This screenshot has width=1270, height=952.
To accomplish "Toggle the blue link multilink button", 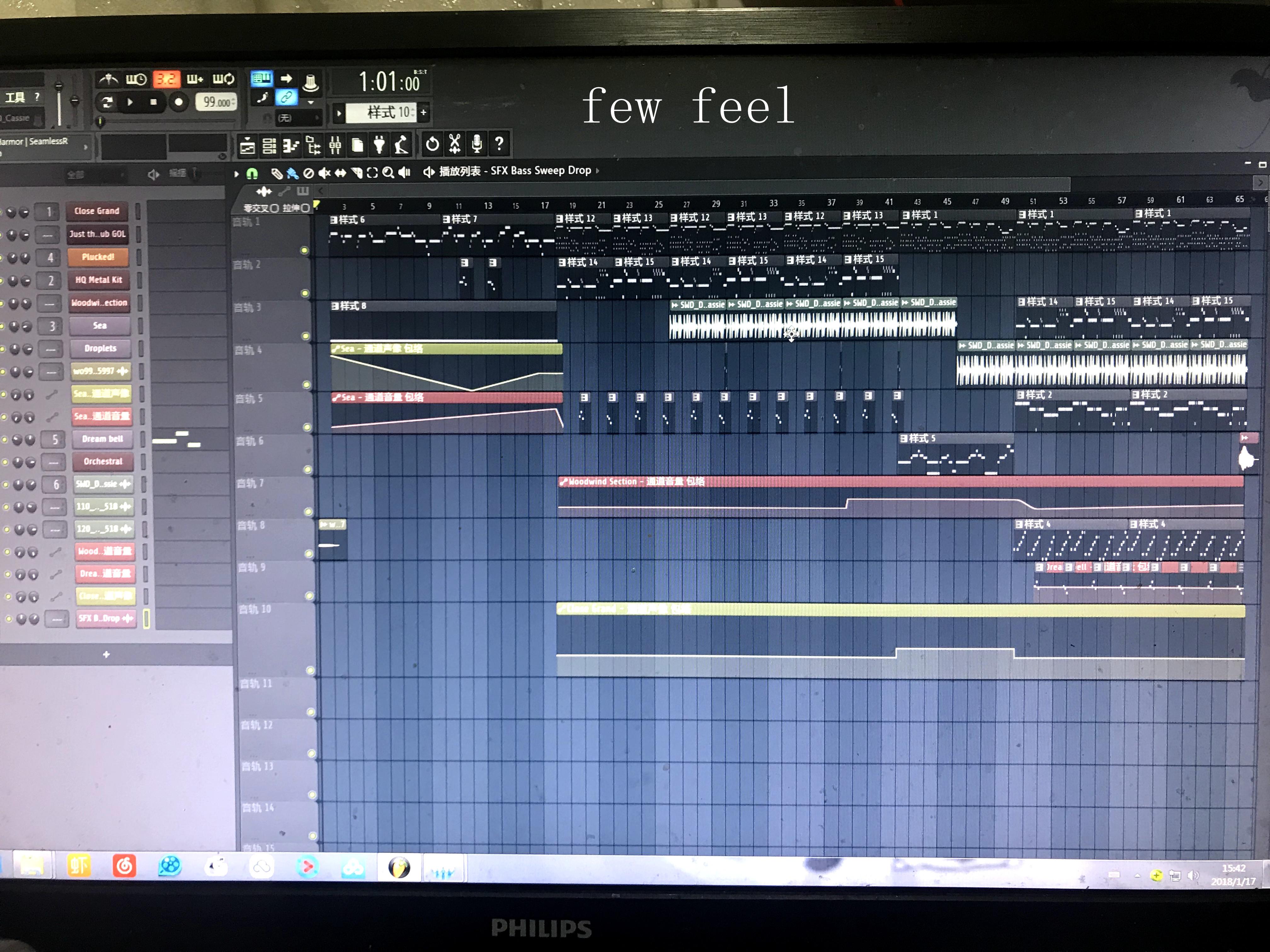I will 286,98.
